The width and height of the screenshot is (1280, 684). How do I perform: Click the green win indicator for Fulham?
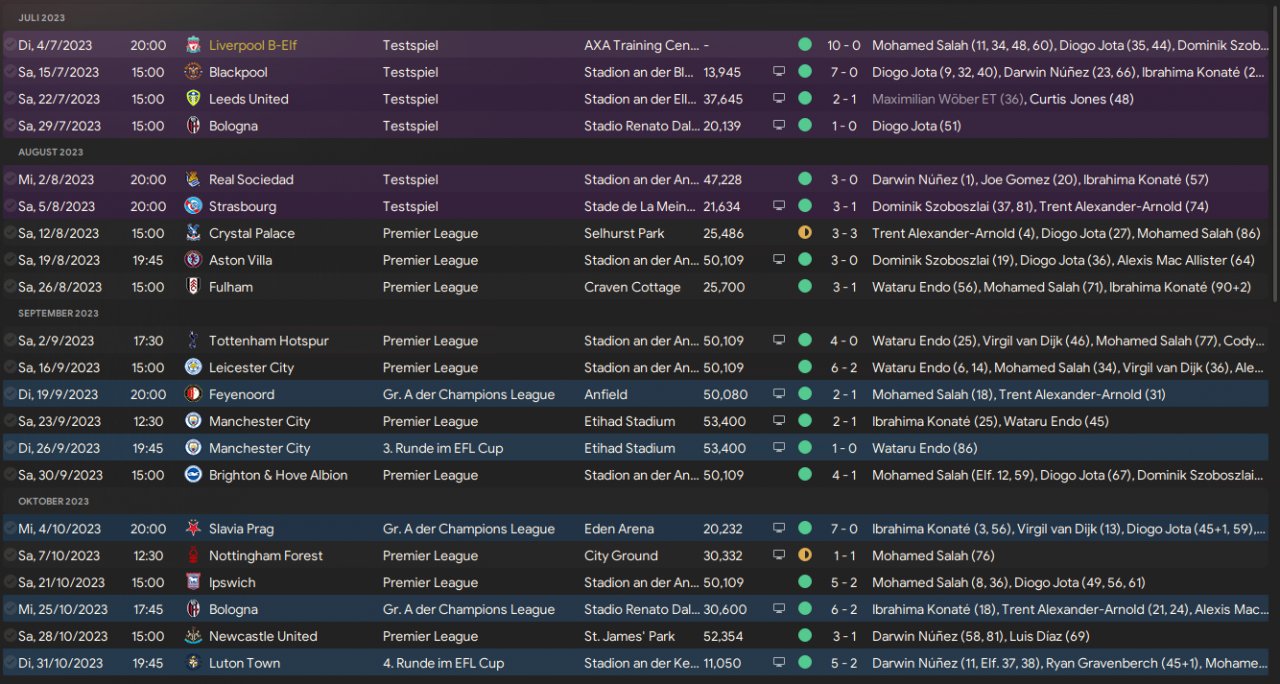coord(805,287)
